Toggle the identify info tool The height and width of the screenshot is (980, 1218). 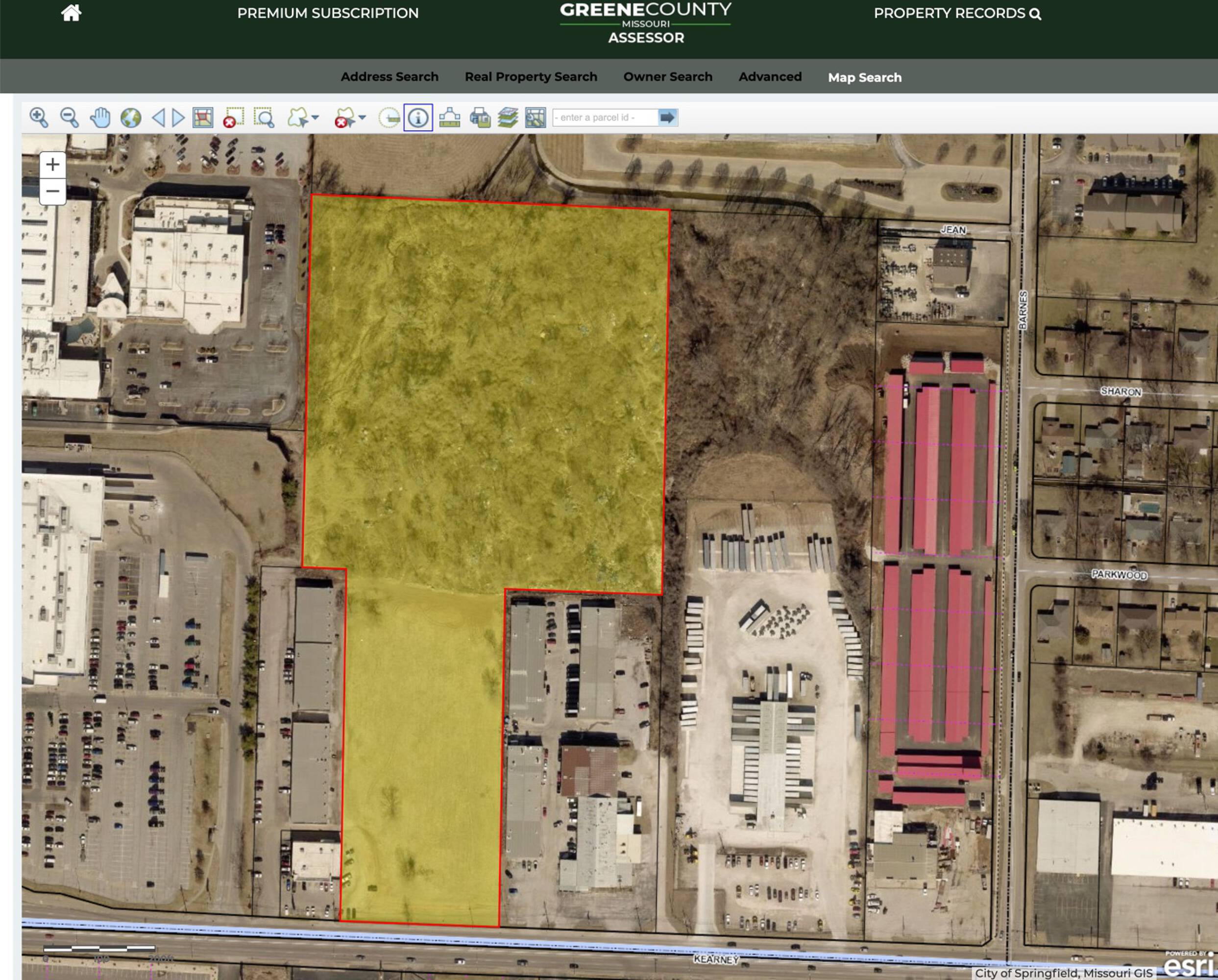(x=418, y=118)
